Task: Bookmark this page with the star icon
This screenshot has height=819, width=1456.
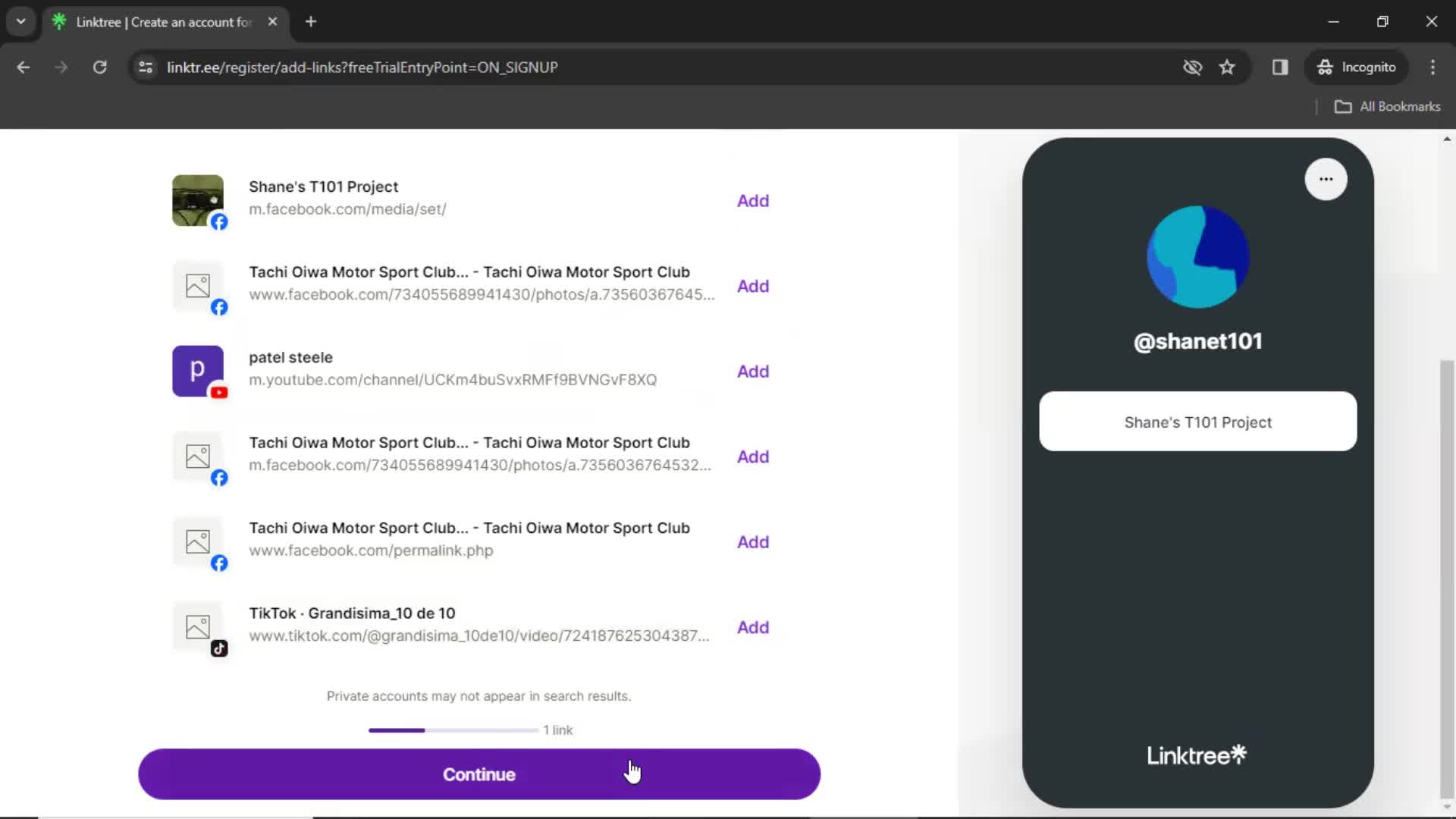Action: tap(1227, 67)
